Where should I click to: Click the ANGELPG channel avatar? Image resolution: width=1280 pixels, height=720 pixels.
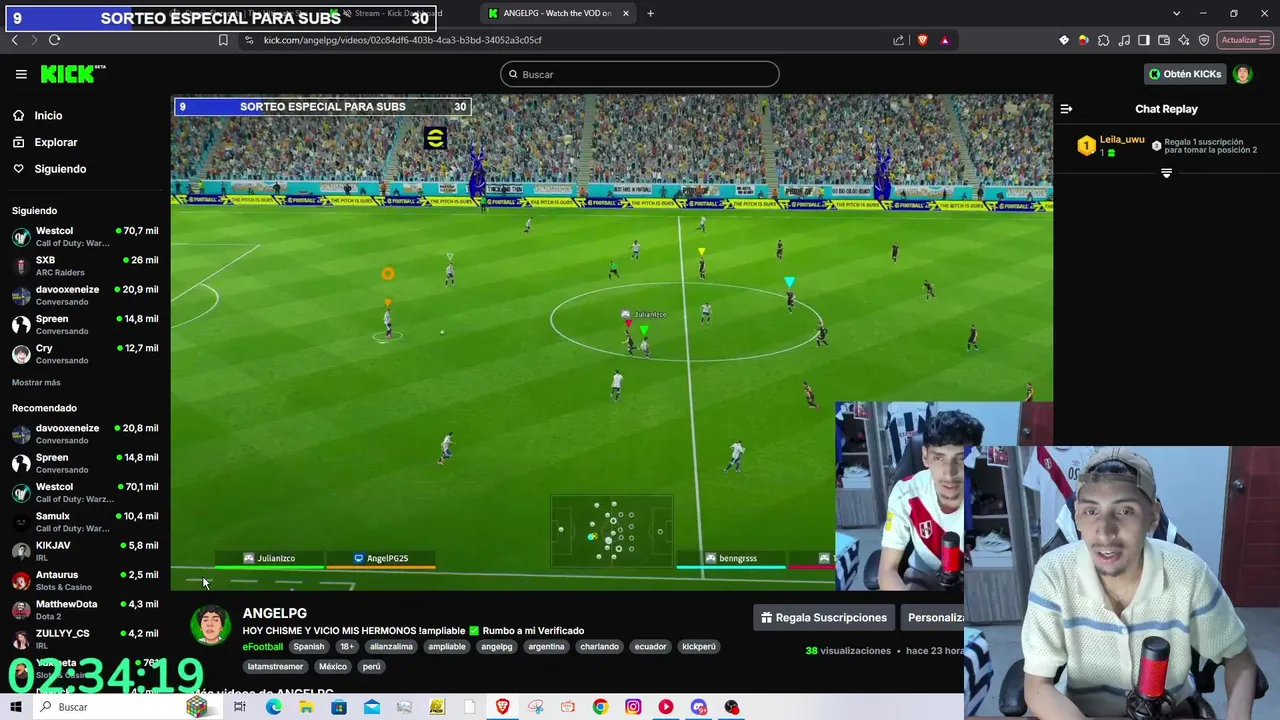coord(210,626)
